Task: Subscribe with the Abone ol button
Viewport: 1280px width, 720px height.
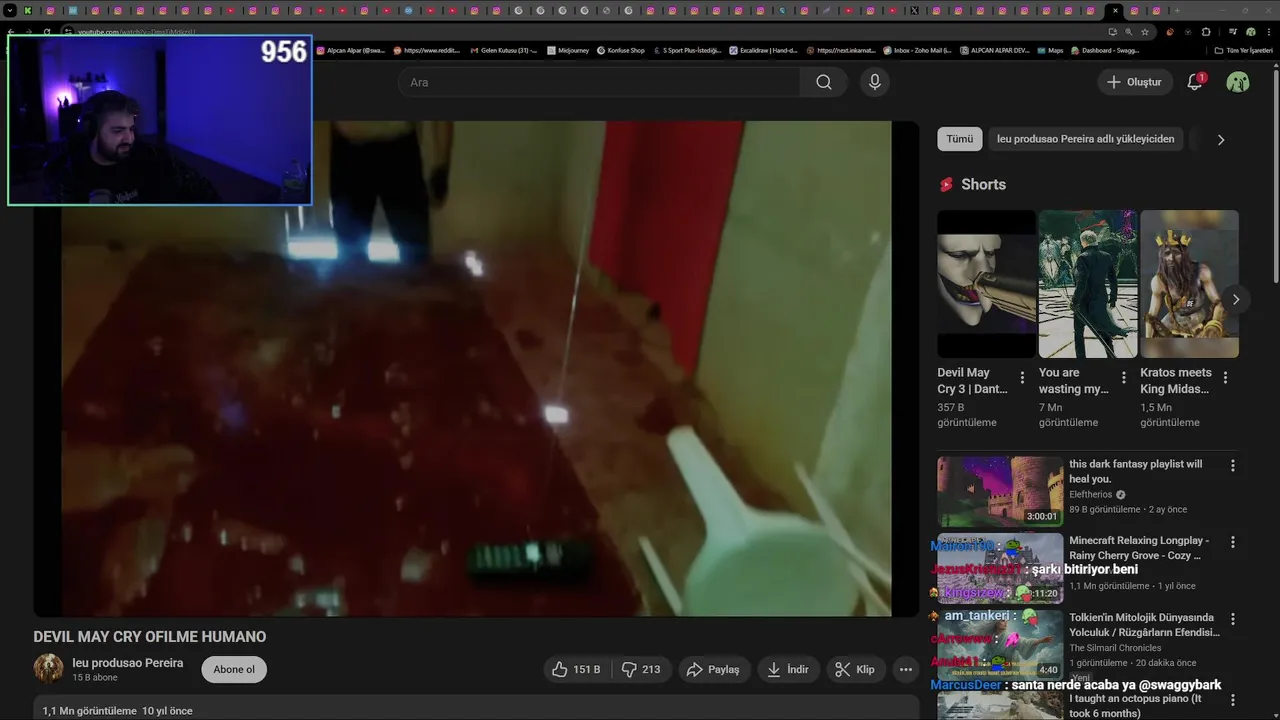Action: [x=234, y=669]
